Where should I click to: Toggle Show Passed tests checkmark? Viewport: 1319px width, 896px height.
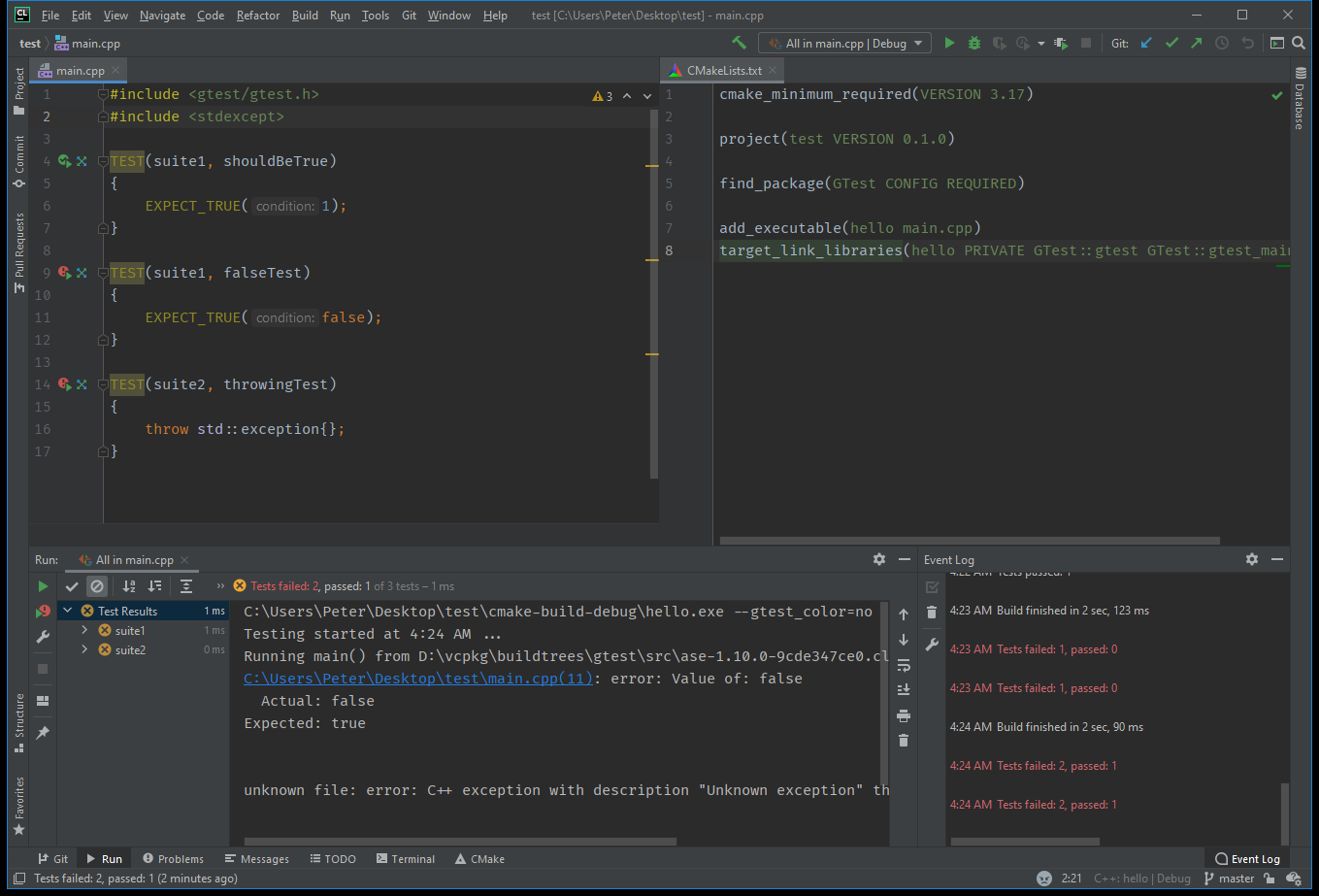coord(72,586)
